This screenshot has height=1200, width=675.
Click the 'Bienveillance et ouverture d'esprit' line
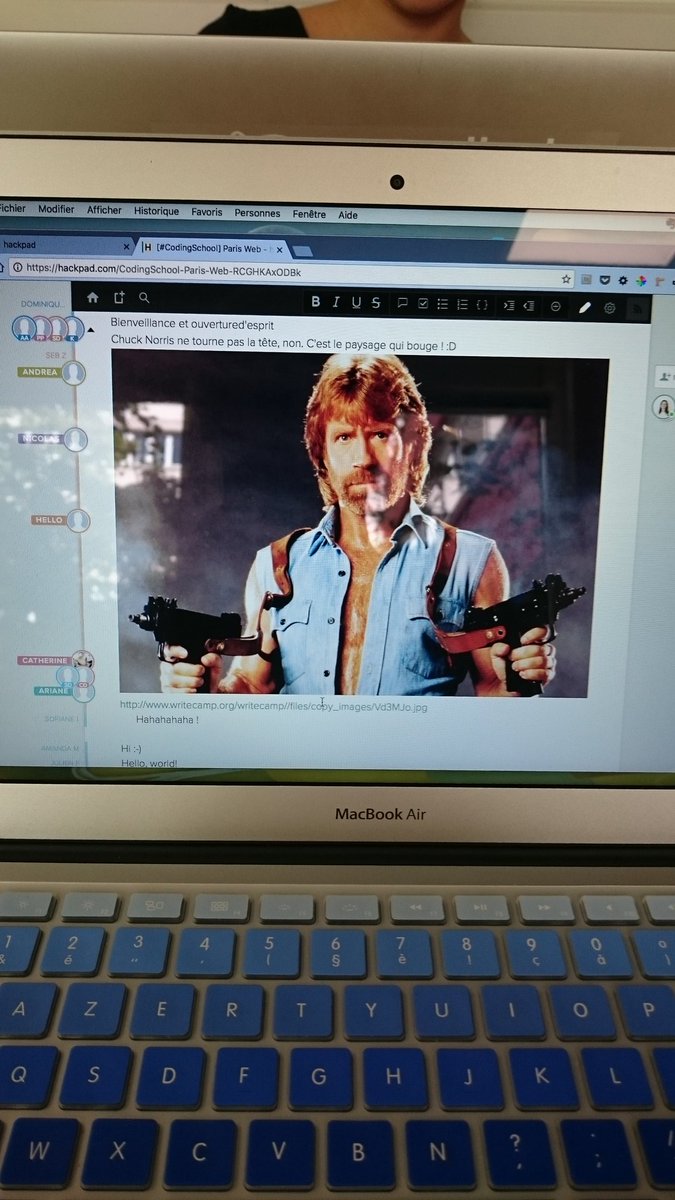pyautogui.click(x=191, y=325)
